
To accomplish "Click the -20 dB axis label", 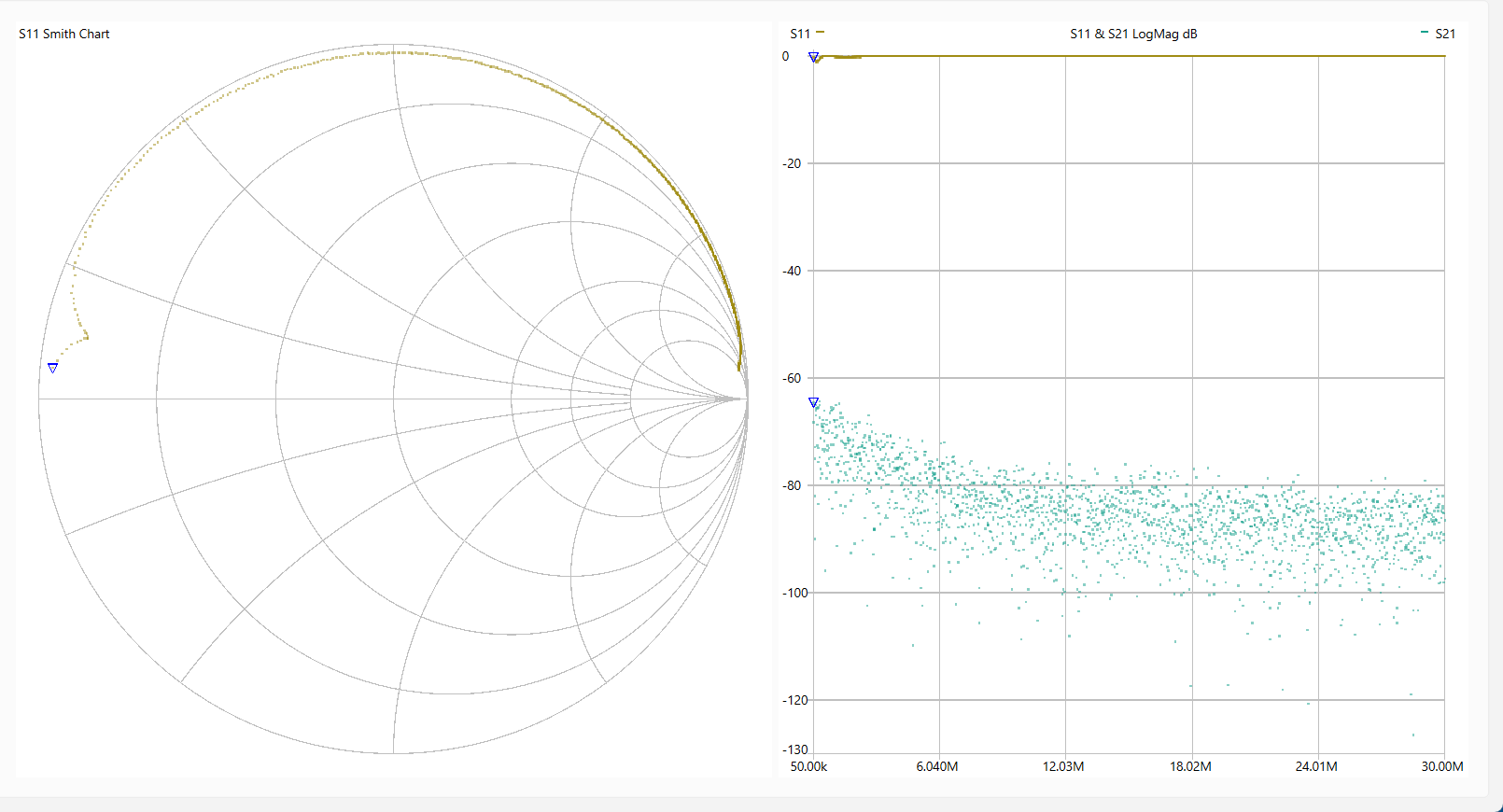I will tap(792, 163).
